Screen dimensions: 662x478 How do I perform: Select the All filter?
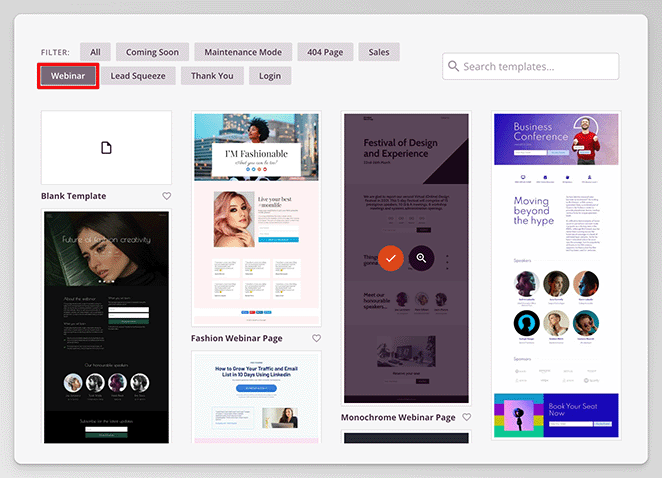[95, 52]
